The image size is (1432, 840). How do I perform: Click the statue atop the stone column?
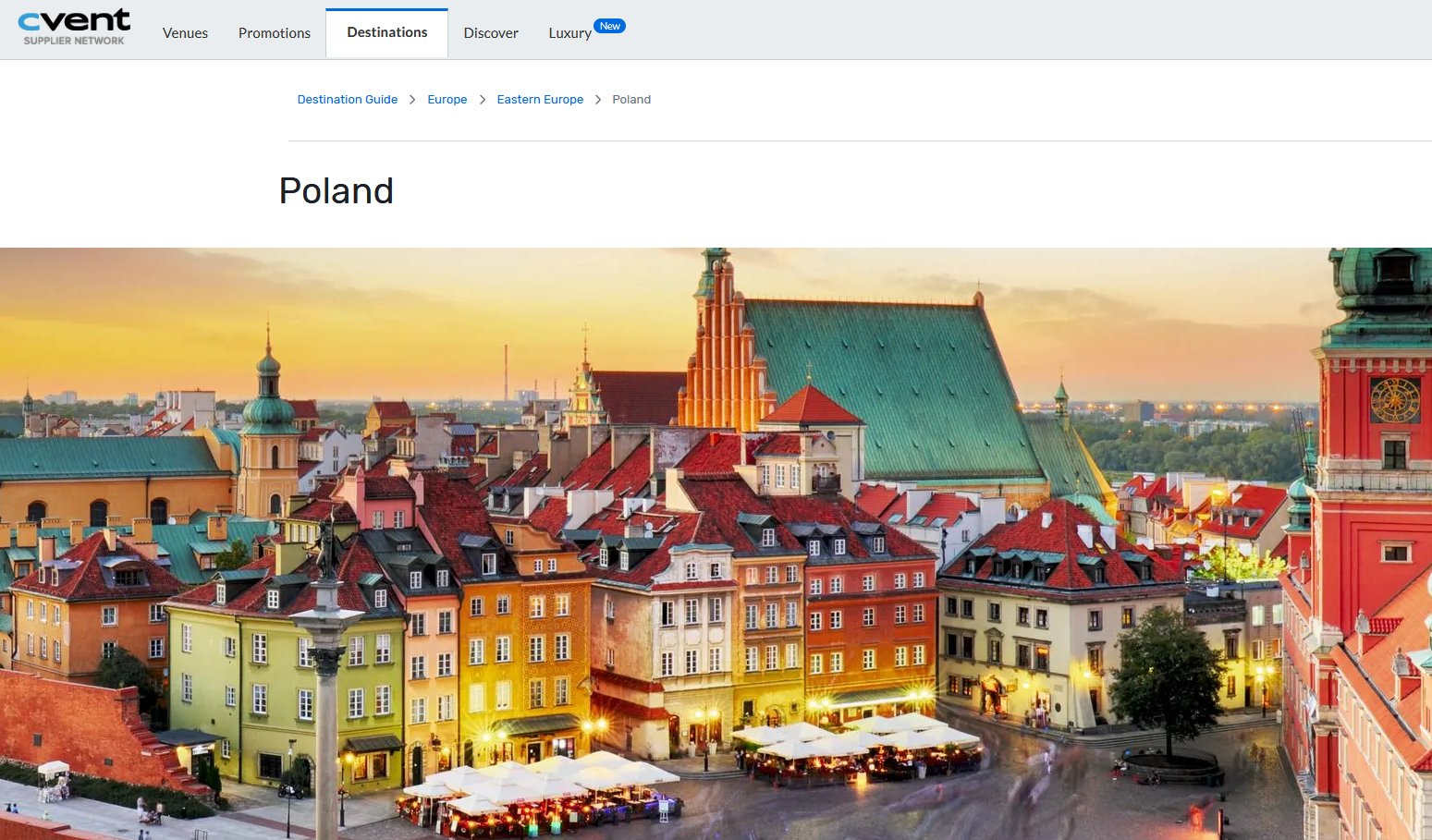(x=325, y=547)
